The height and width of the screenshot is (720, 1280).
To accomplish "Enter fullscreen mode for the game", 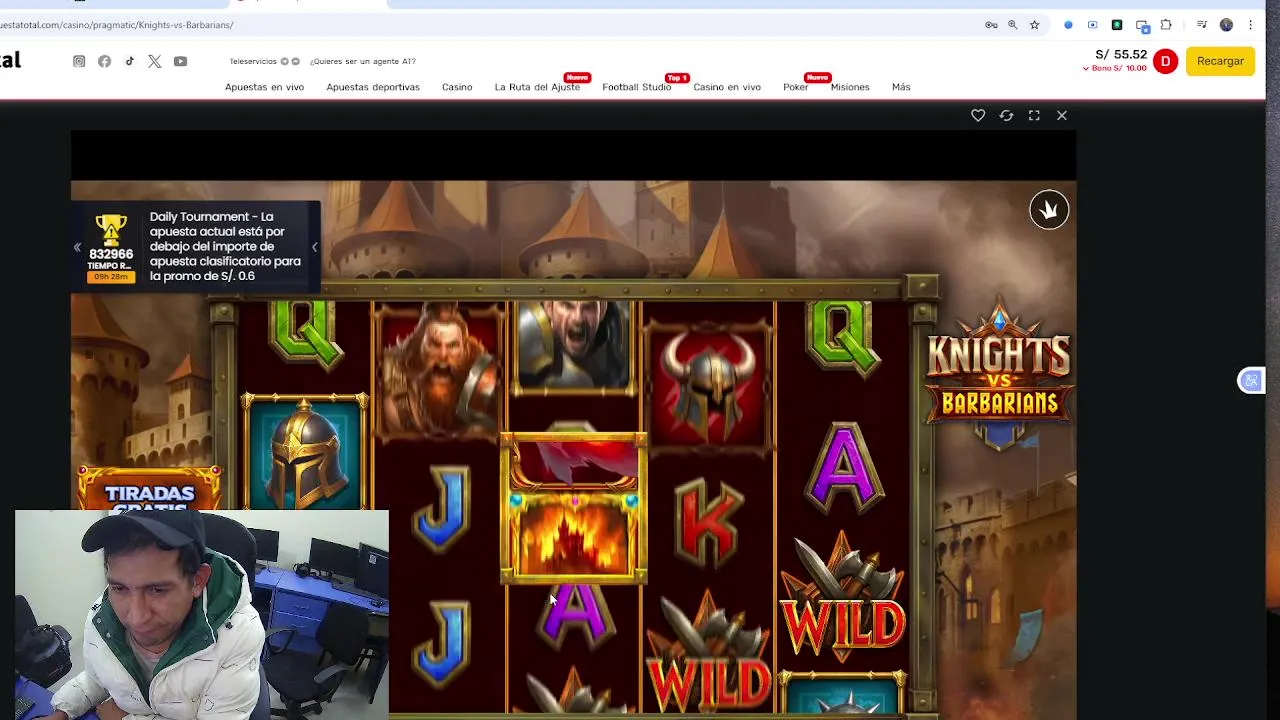I will tap(1034, 116).
